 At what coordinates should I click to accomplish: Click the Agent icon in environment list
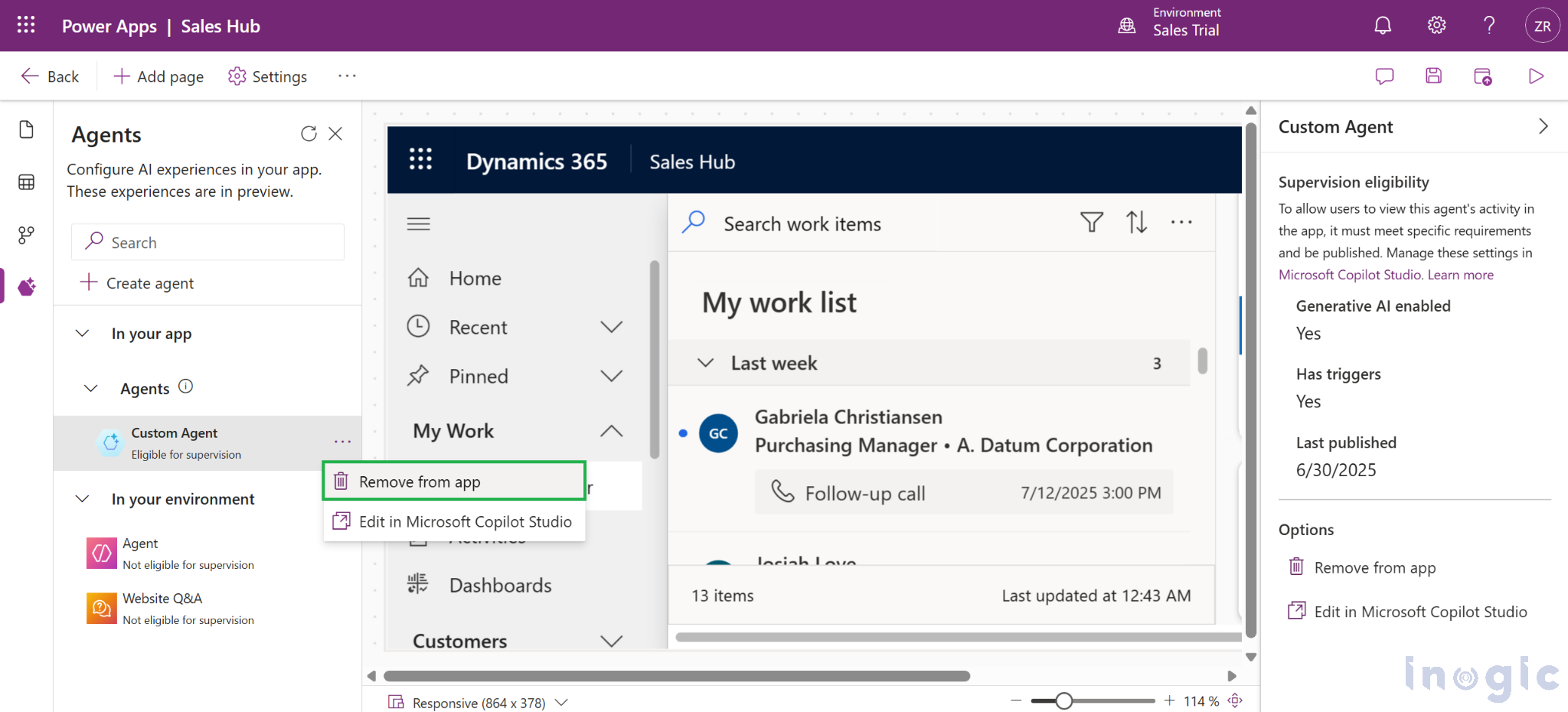[101, 553]
